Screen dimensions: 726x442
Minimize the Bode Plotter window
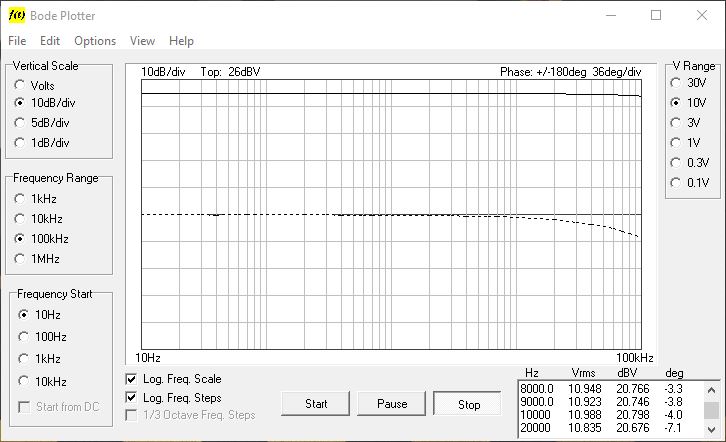click(x=611, y=15)
